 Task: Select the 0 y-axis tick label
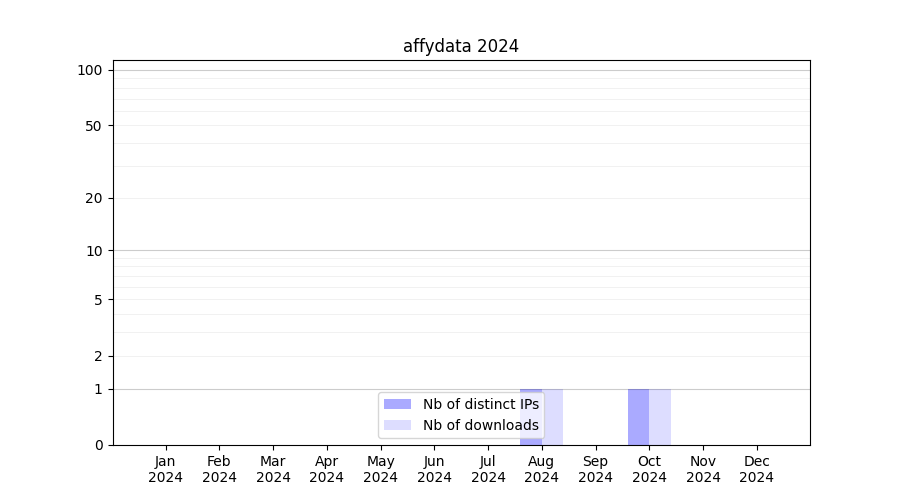[98, 445]
